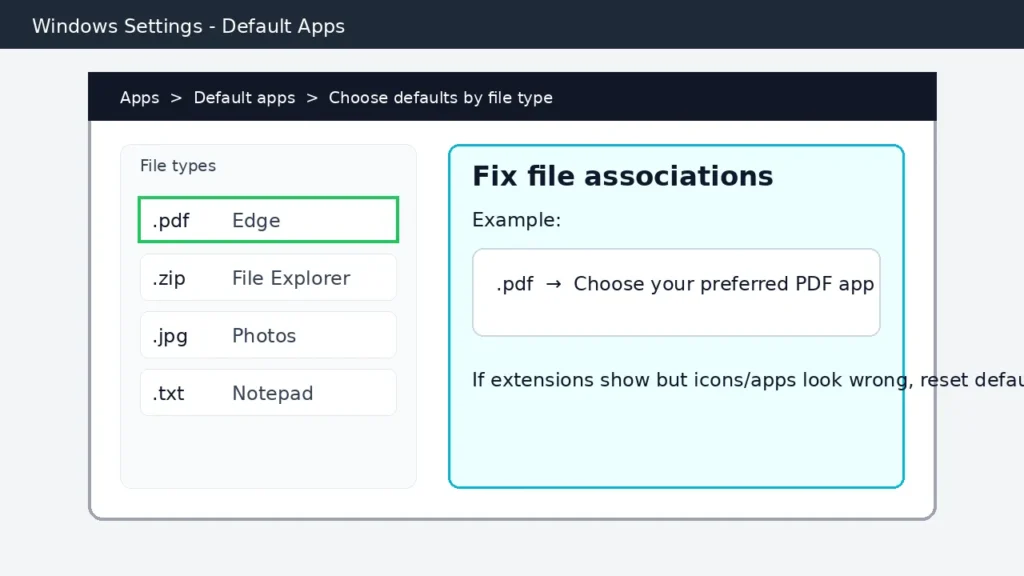Select the Choose defaults by file type breadcrumb

click(x=441, y=97)
